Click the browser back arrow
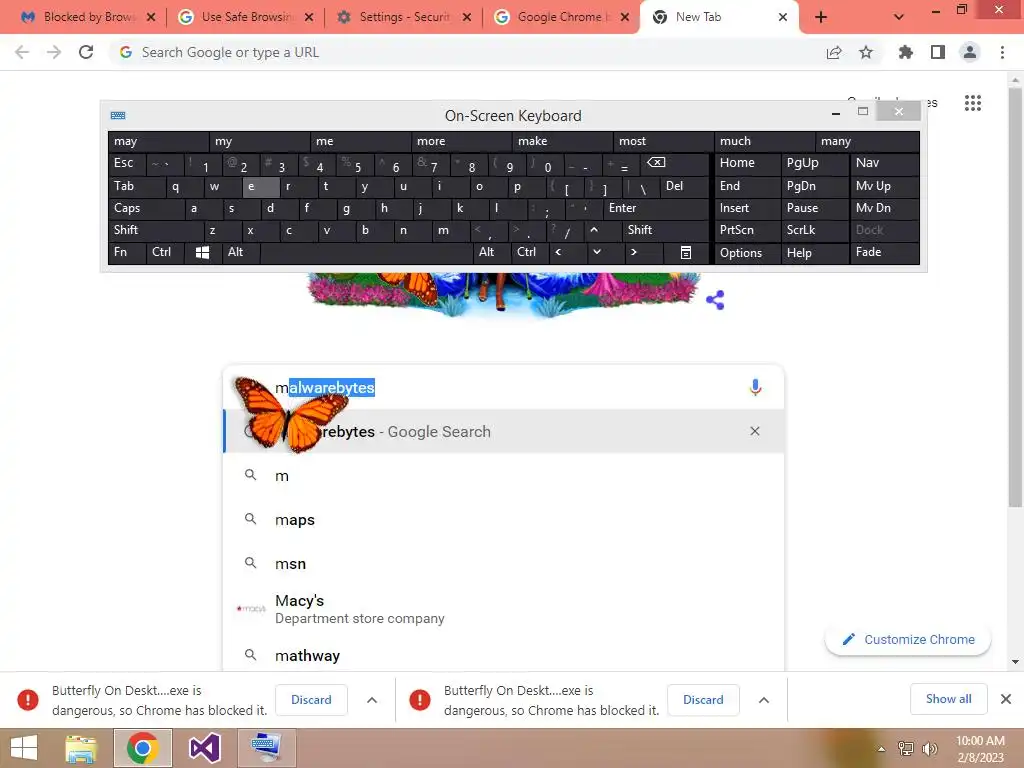Image resolution: width=1024 pixels, height=768 pixels. [x=22, y=52]
